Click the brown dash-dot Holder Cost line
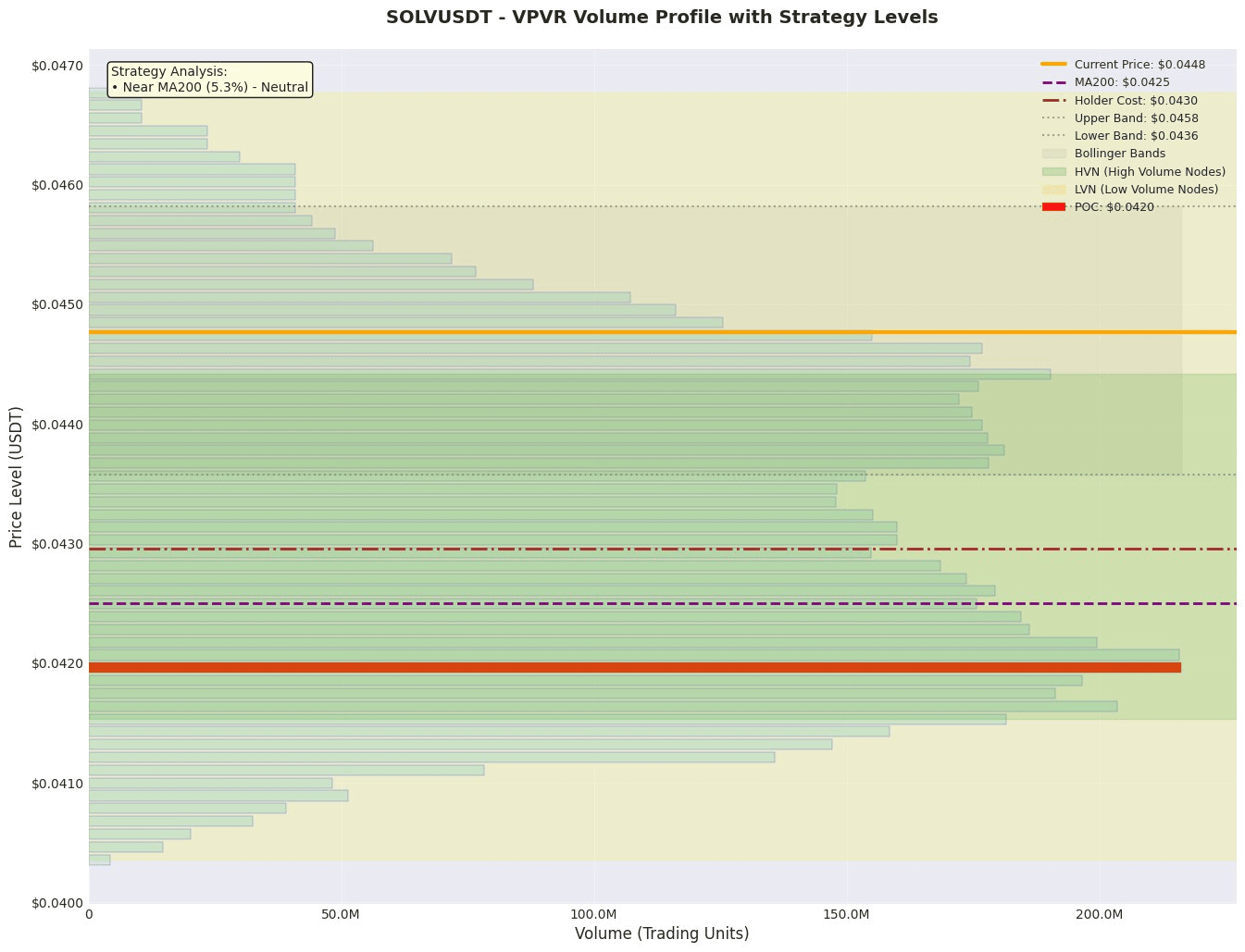Screen dimensions: 1245x952 [x=663, y=549]
